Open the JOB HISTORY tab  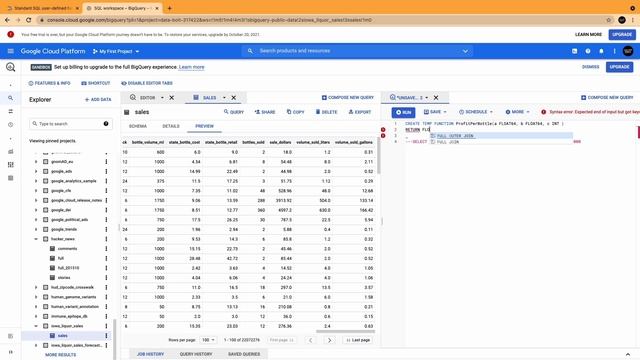coord(150,354)
